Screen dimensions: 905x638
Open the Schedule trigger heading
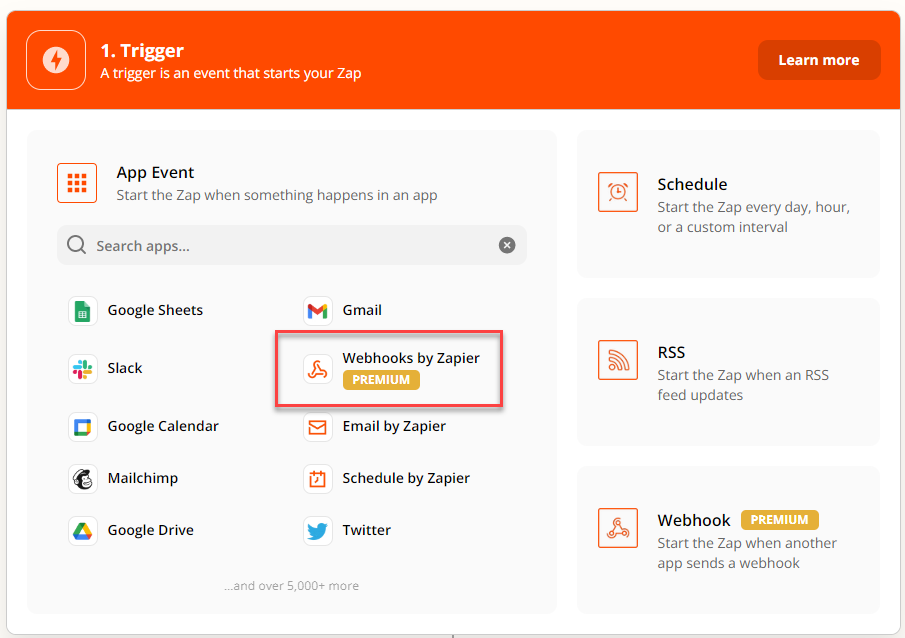(692, 184)
